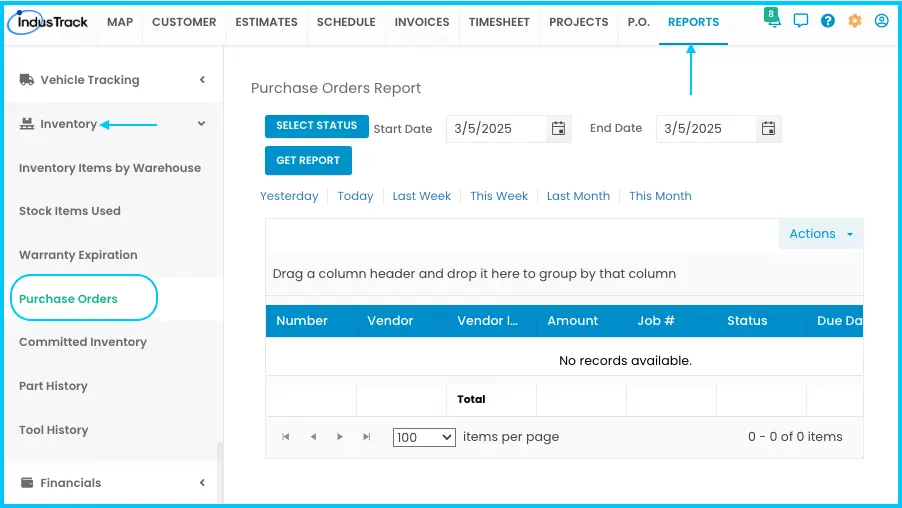Click the help question mark icon
902x508 pixels.
(x=827, y=21)
